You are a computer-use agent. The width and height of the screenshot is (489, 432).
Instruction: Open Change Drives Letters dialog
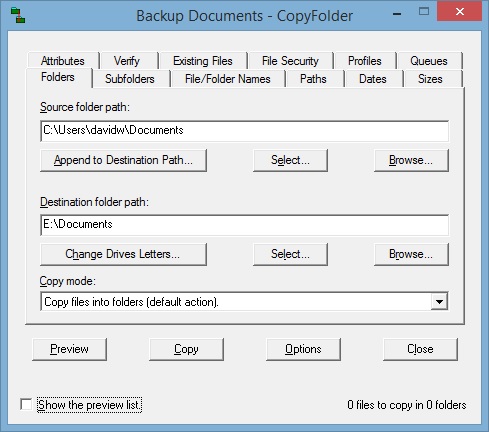pyautogui.click(x=123, y=254)
